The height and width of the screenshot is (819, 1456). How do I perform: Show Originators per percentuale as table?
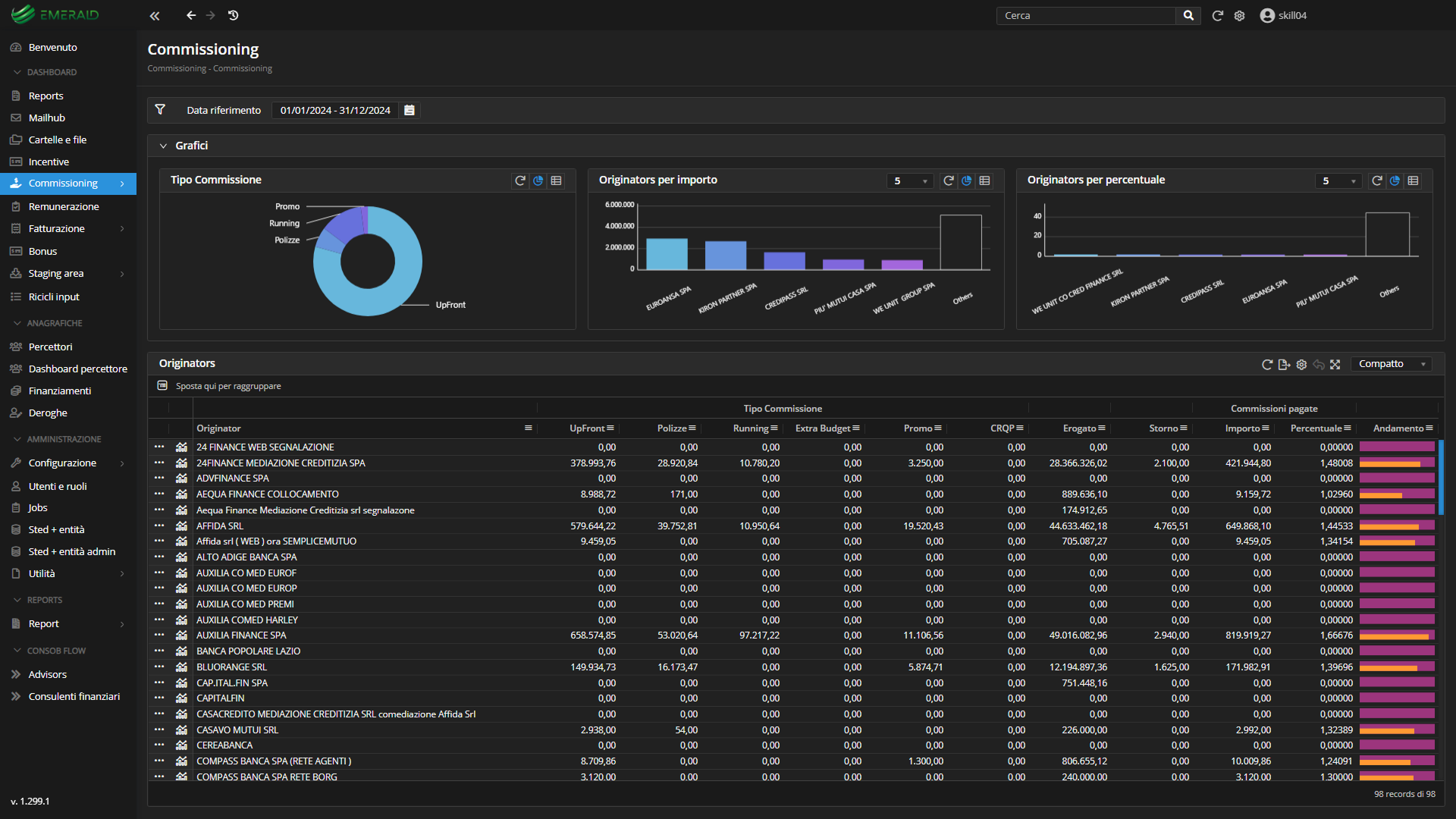click(1413, 180)
